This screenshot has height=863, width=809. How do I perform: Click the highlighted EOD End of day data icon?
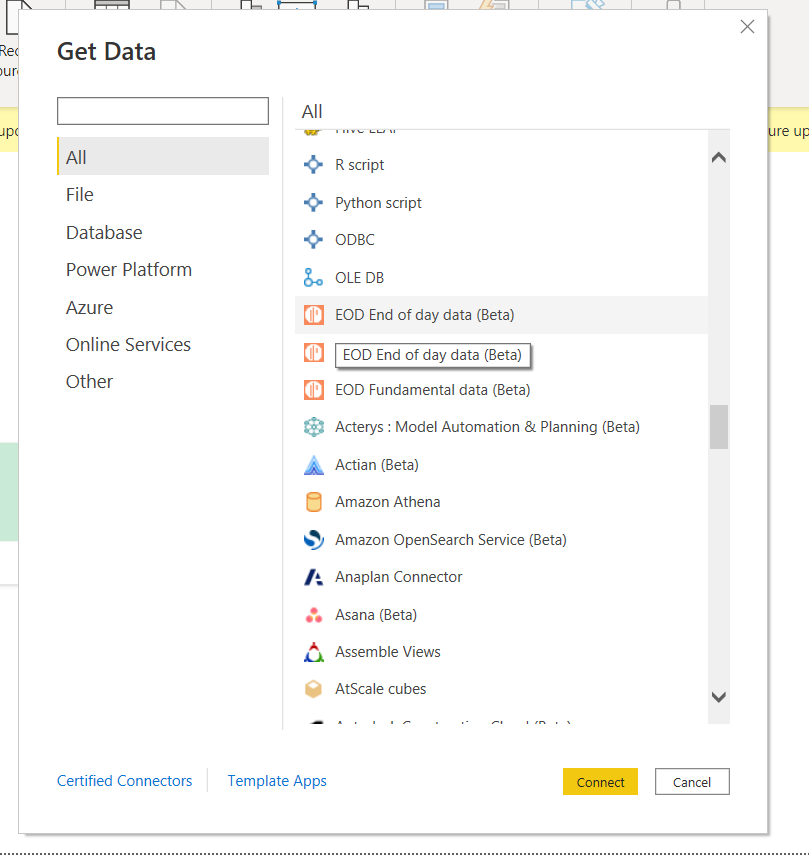(314, 315)
